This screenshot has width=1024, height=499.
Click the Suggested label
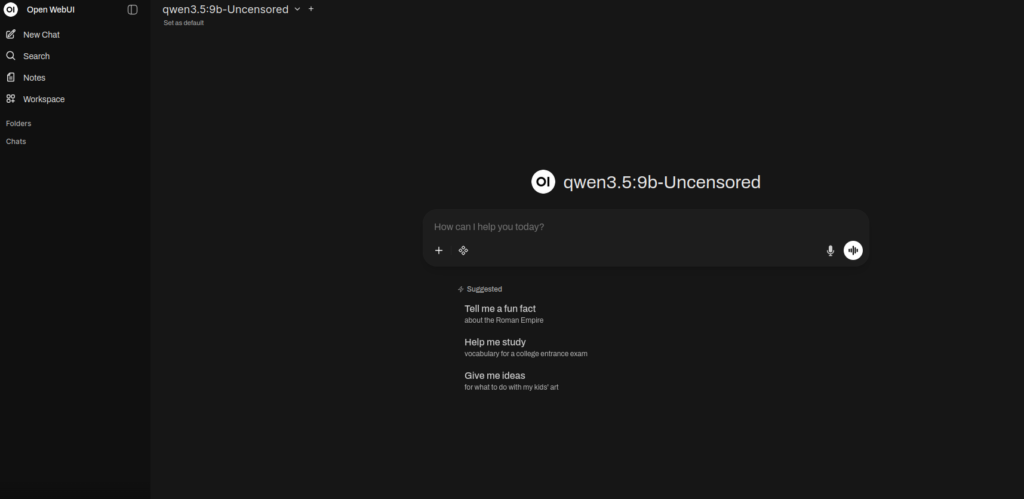485,289
